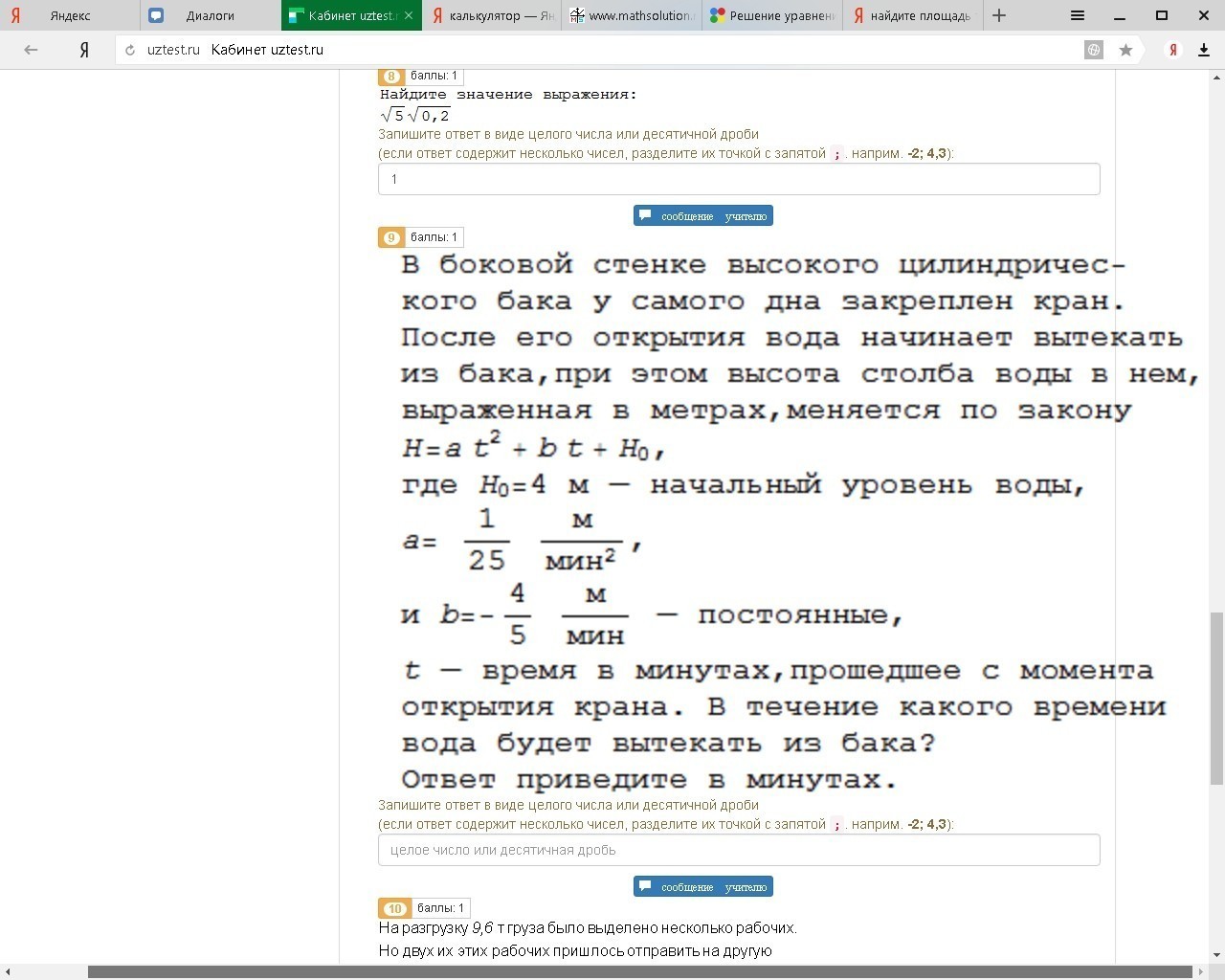Open a new browser tab
Image resolution: width=1225 pixels, height=980 pixels.
[999, 15]
